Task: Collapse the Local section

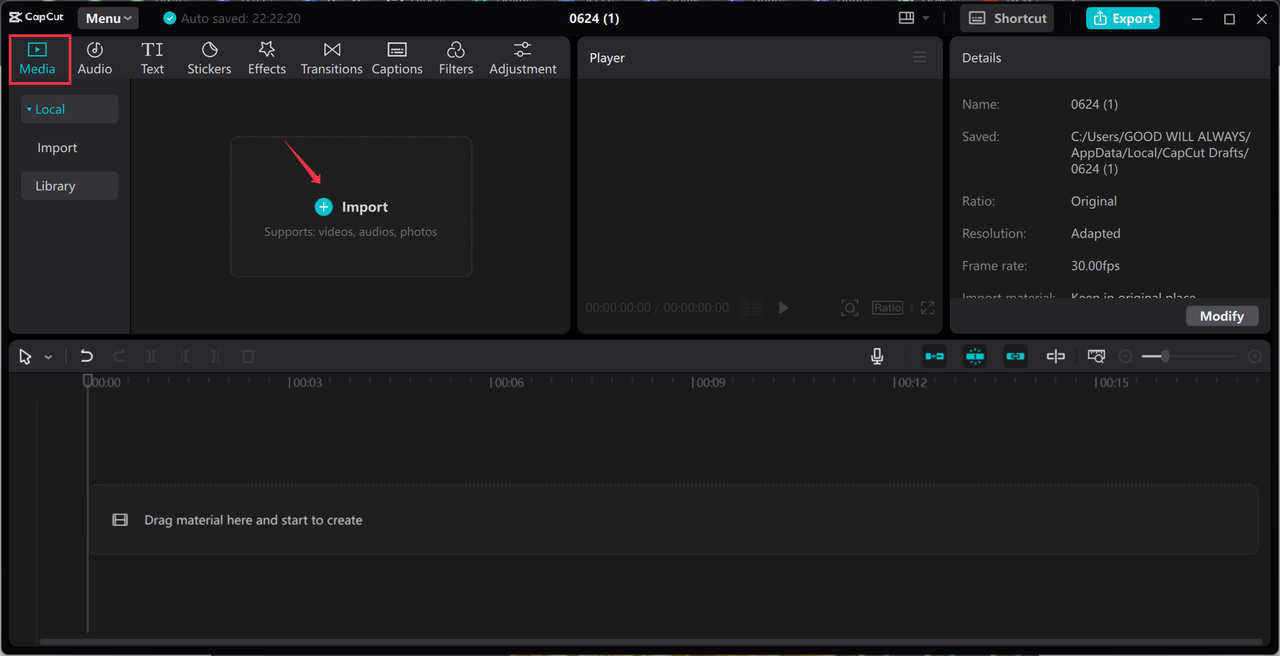Action: (69, 109)
